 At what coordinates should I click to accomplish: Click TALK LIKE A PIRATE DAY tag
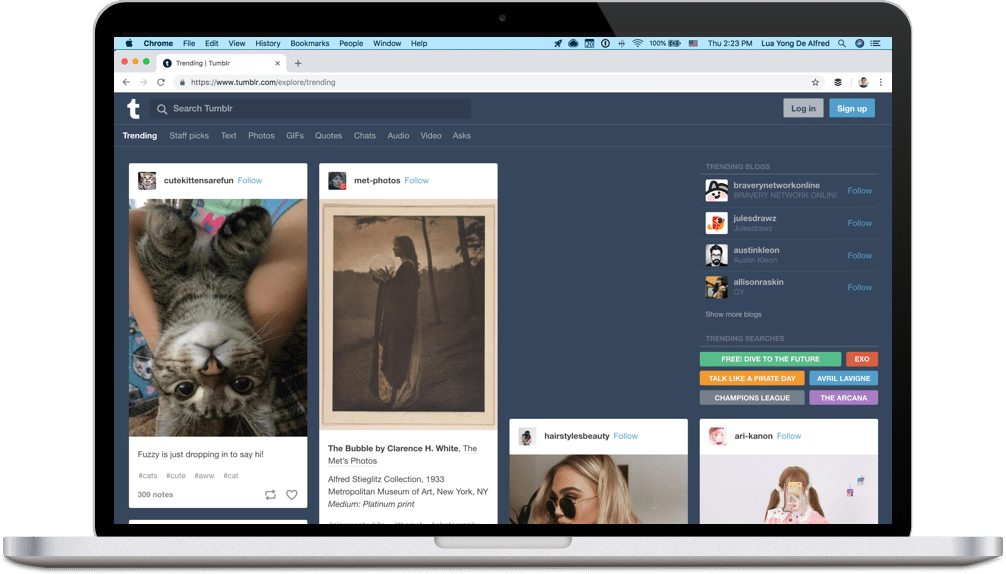click(752, 378)
